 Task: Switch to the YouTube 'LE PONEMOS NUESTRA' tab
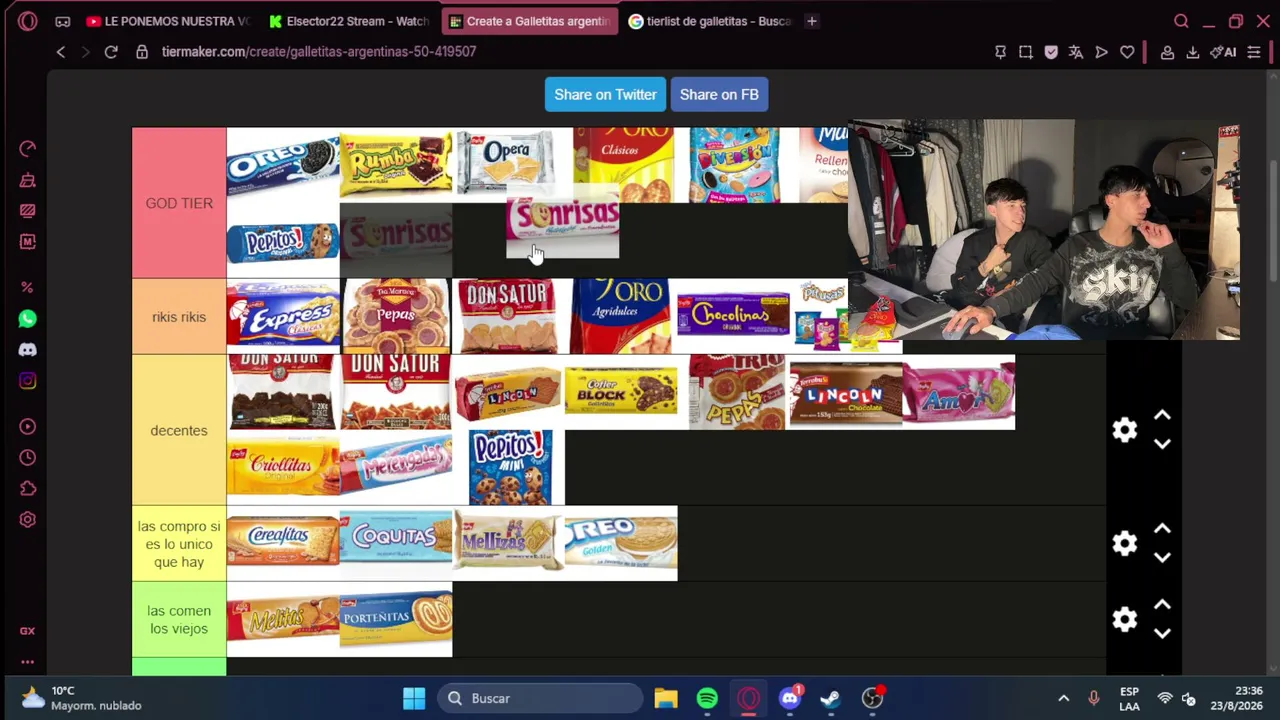pyautogui.click(x=168, y=21)
